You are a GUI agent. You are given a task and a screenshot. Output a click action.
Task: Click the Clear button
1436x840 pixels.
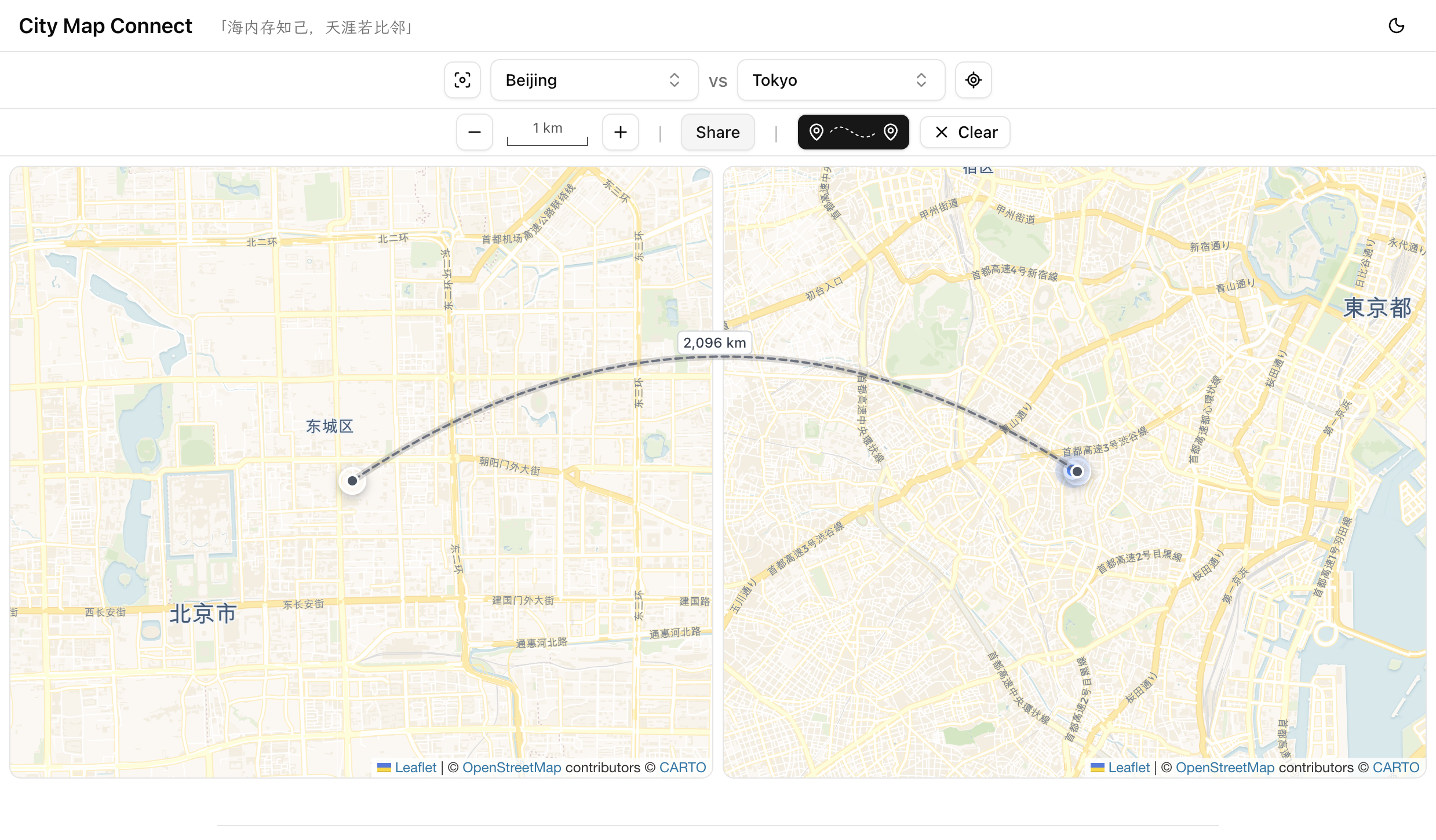click(x=965, y=133)
